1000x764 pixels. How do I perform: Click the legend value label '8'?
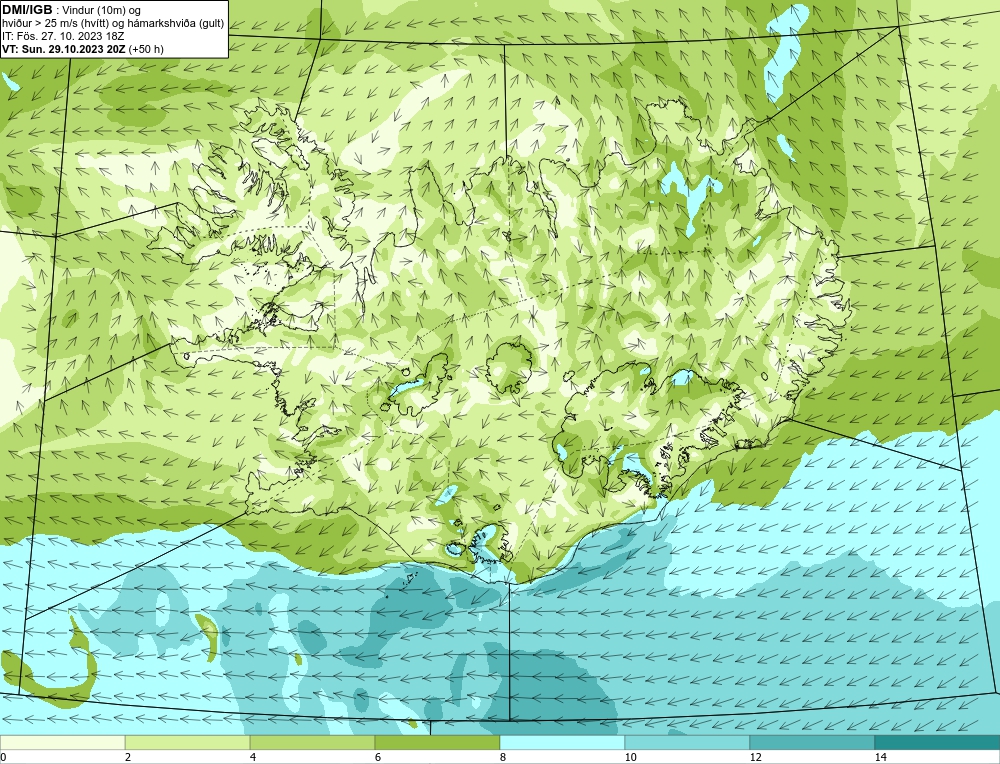(503, 757)
